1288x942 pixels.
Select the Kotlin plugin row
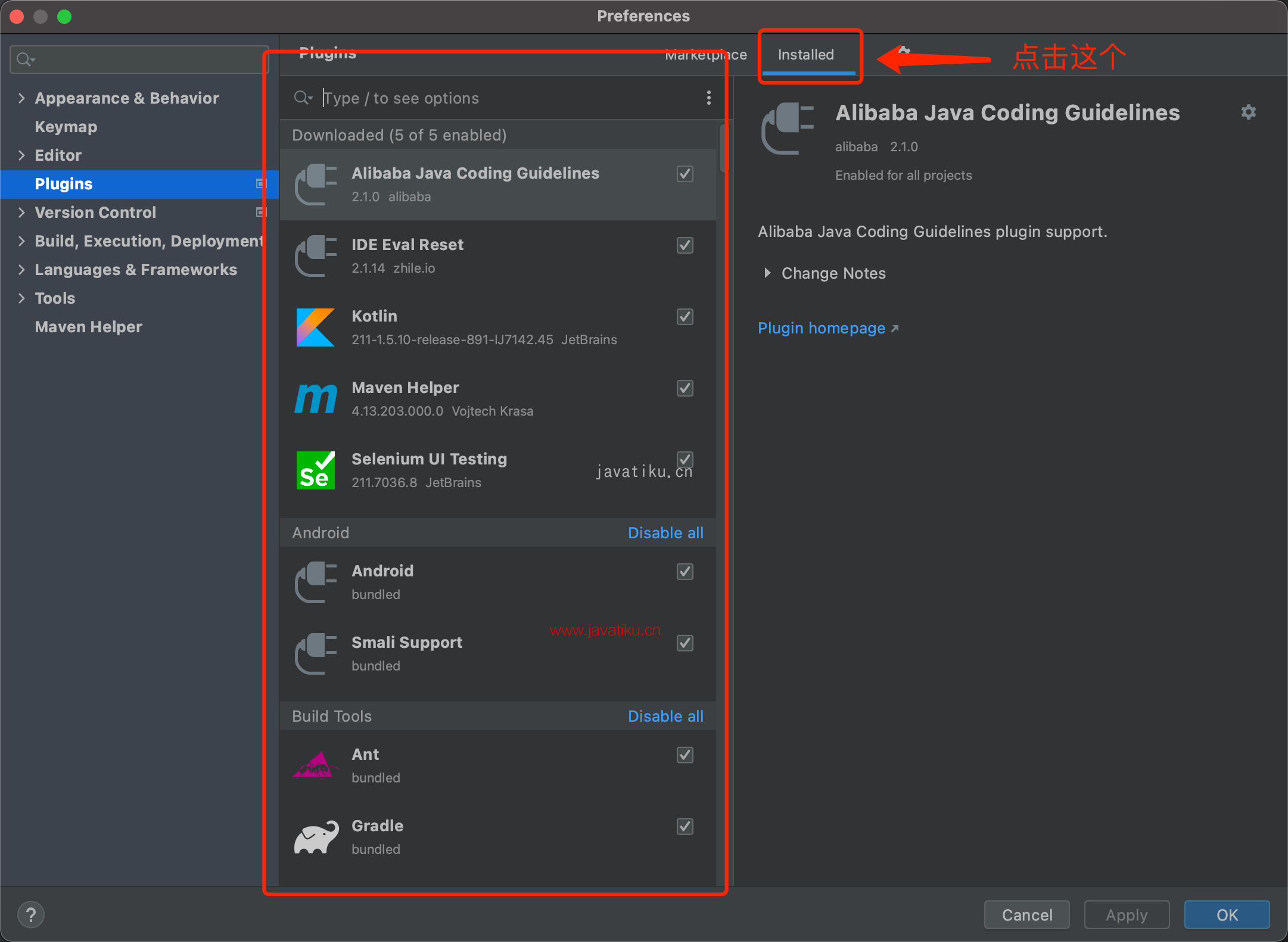click(x=498, y=327)
